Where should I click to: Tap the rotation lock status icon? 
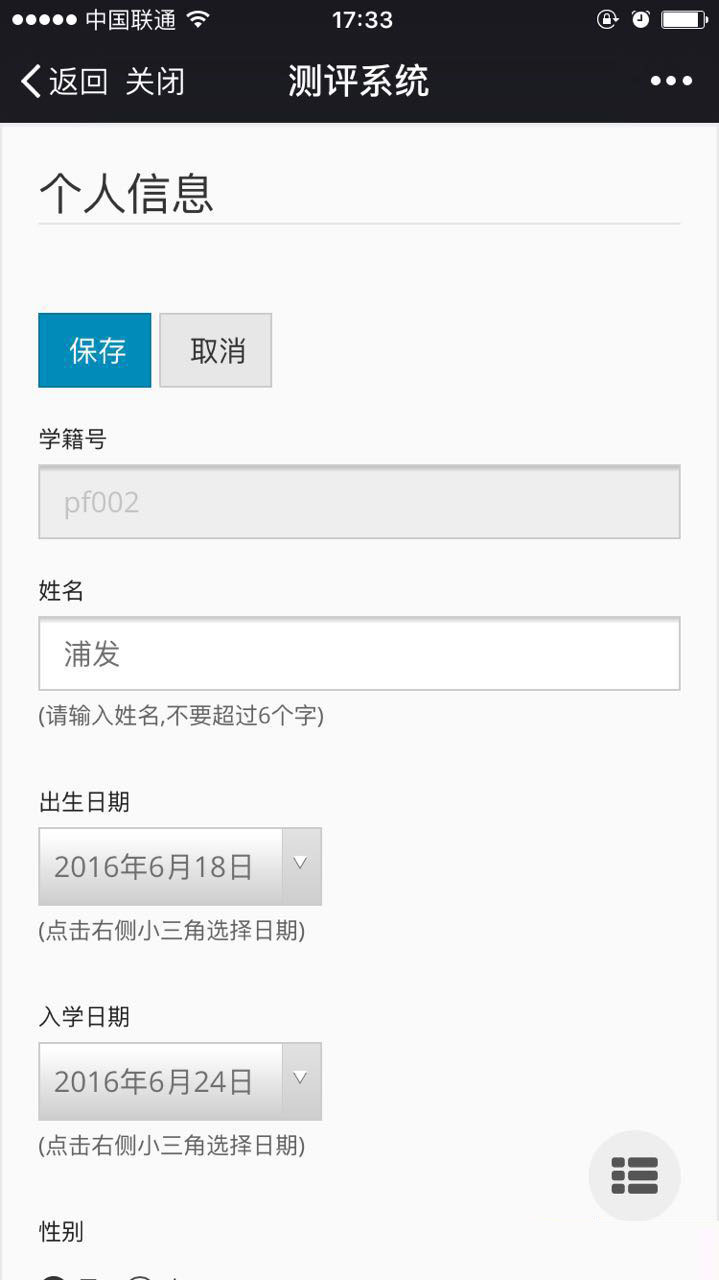coord(607,19)
